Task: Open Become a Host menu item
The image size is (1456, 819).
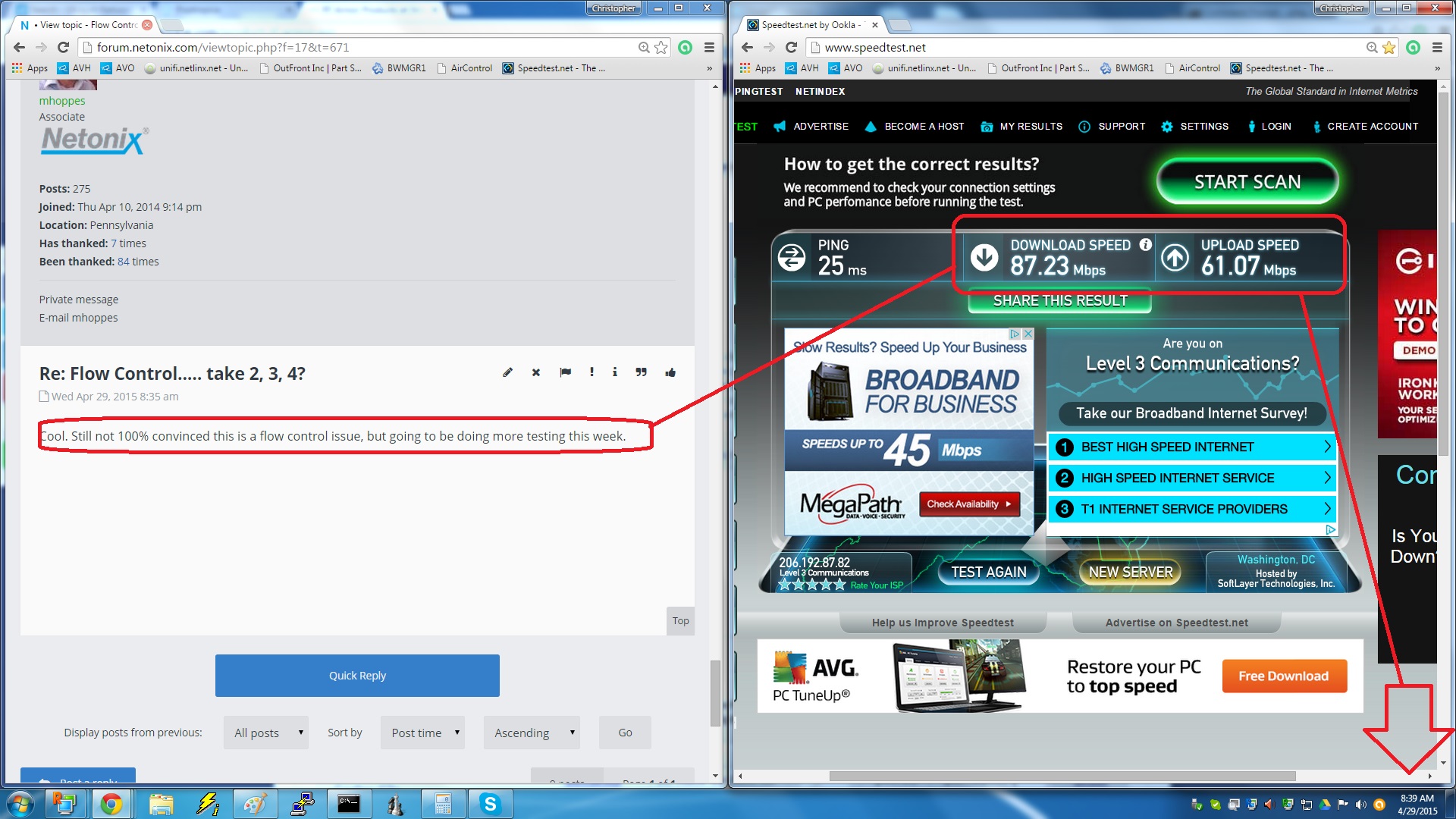Action: 915,127
